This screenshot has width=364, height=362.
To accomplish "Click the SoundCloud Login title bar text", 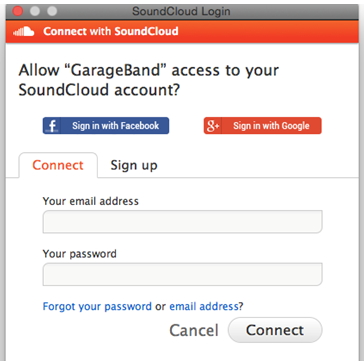I will 181,11.
